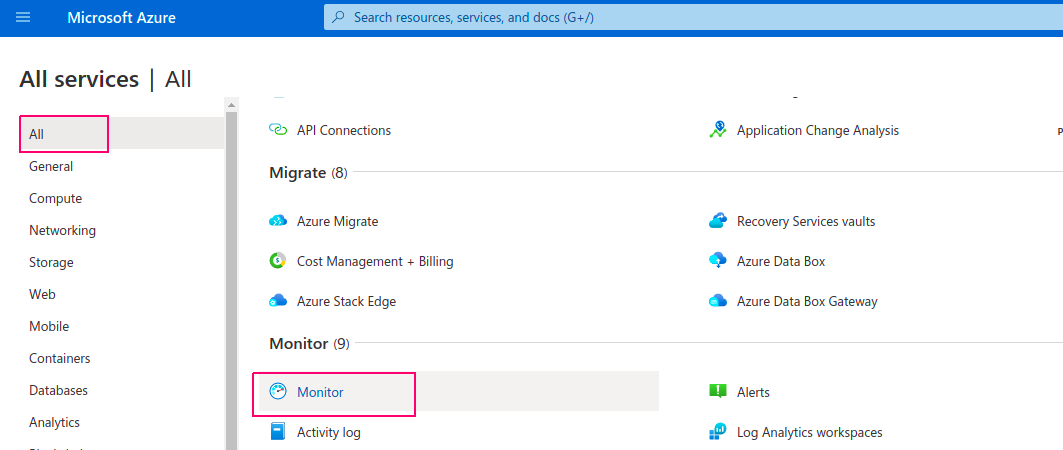
Task: Open the Mobile category
Action: click(49, 326)
